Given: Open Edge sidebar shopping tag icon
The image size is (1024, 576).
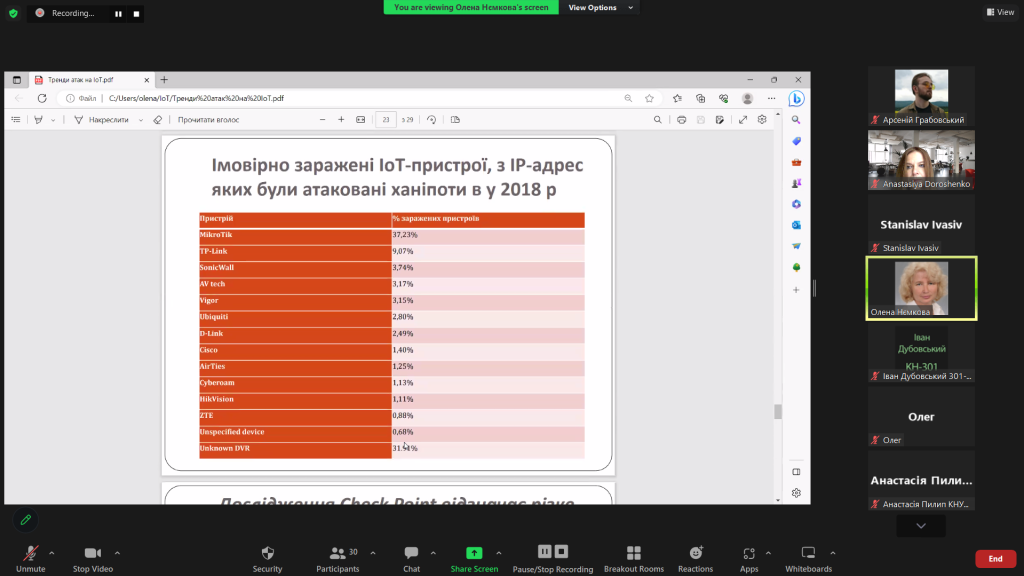Looking at the screenshot, I should 796,141.
